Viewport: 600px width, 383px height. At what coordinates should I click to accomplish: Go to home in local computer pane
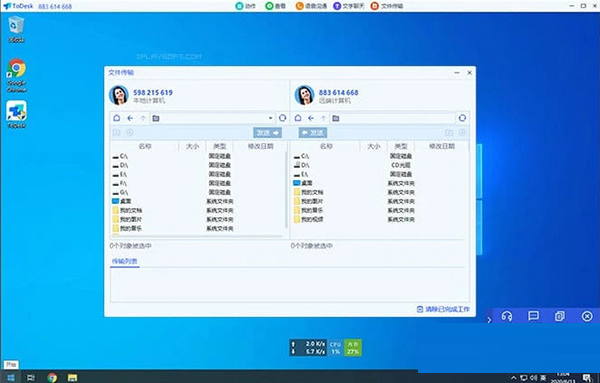pos(117,118)
